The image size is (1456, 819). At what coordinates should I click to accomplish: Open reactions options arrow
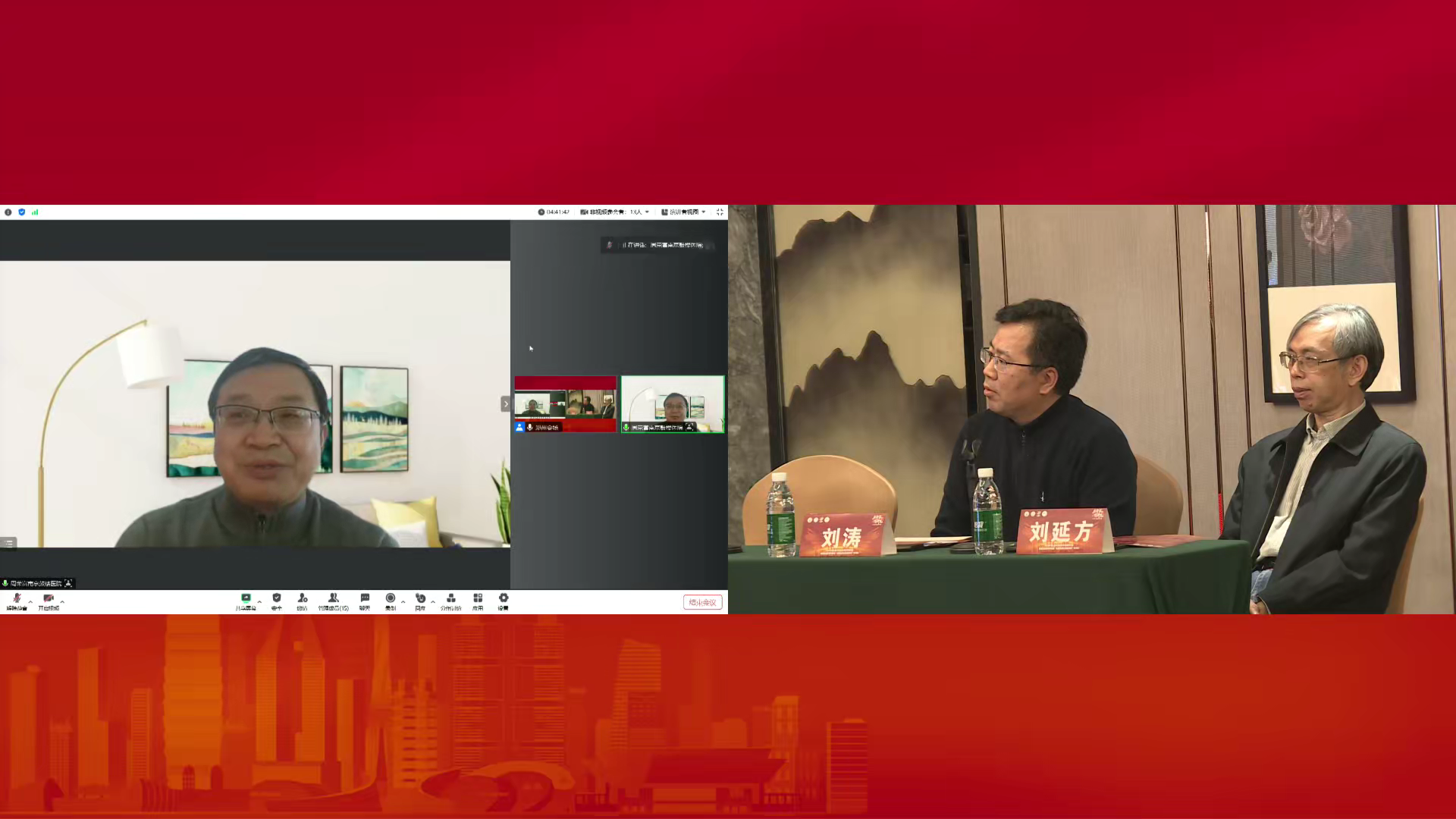433,601
